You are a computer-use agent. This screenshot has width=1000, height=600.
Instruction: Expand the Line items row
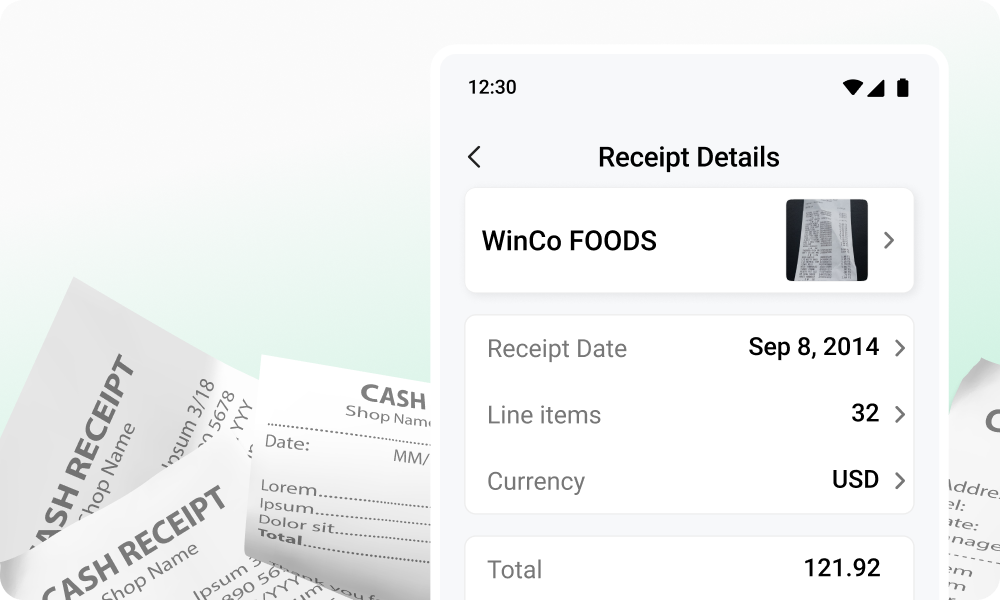[899, 414]
